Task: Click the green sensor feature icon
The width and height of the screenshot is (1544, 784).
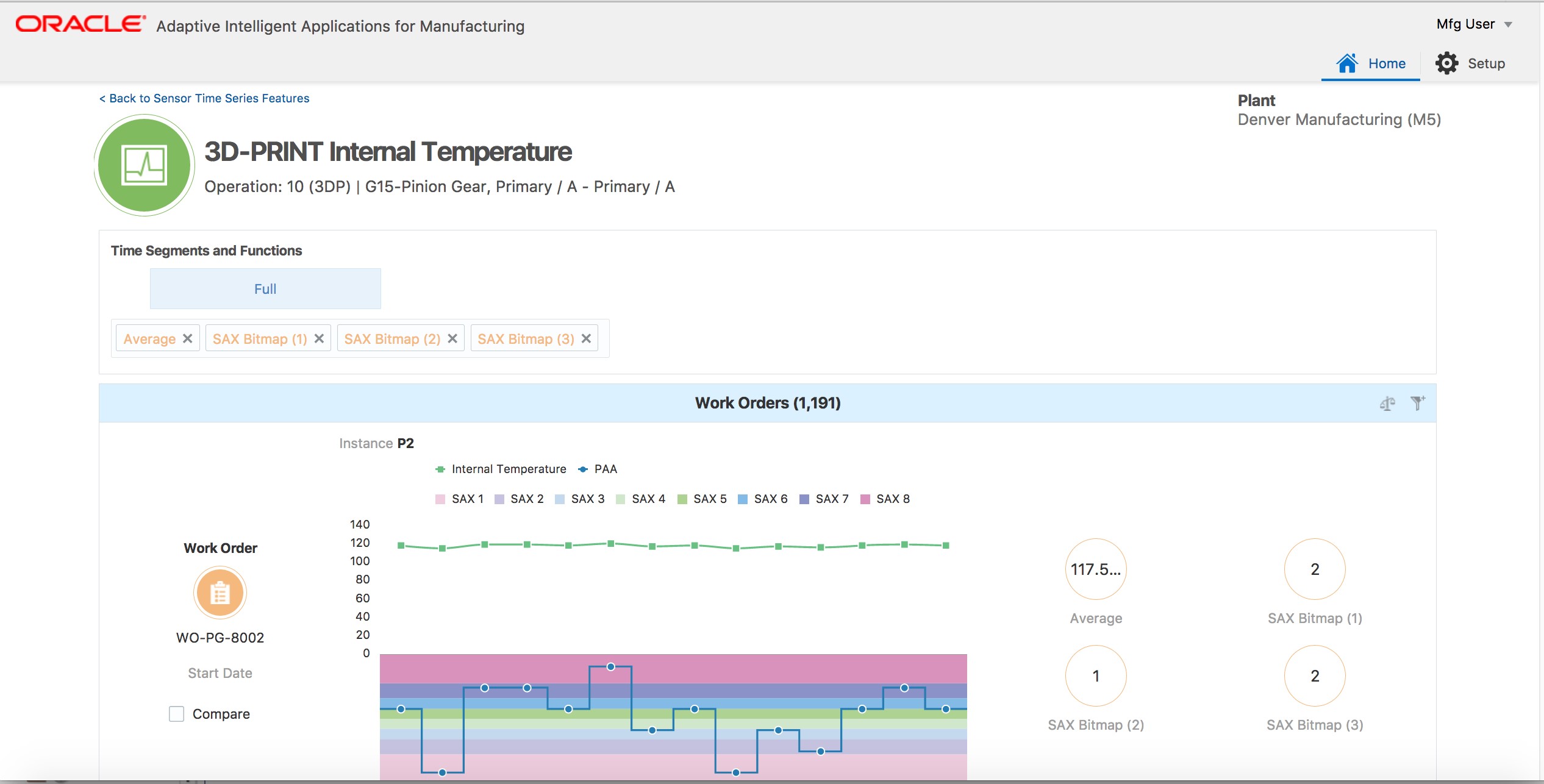Action: (x=143, y=165)
